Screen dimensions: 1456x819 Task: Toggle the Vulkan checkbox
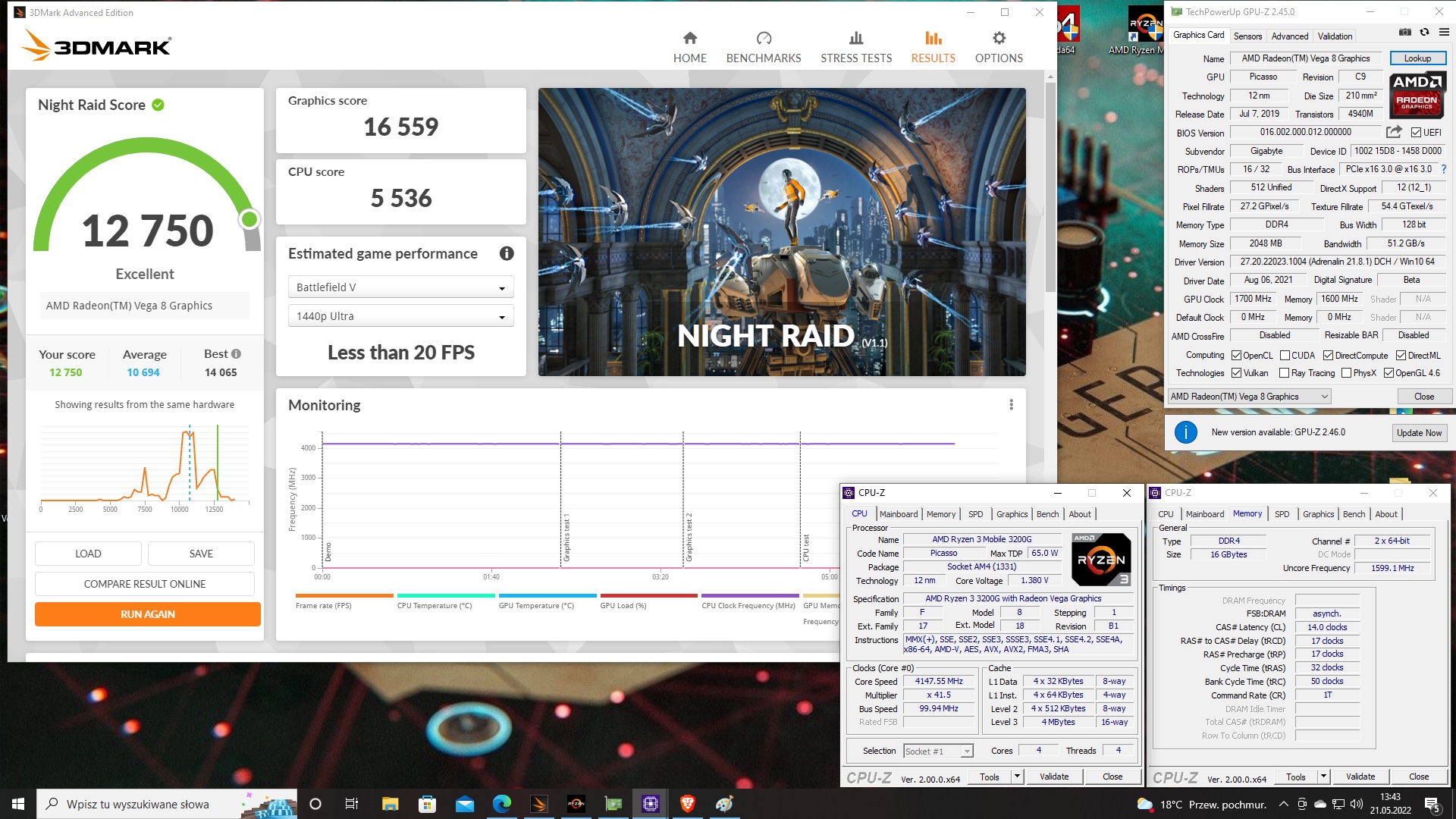pos(1236,373)
